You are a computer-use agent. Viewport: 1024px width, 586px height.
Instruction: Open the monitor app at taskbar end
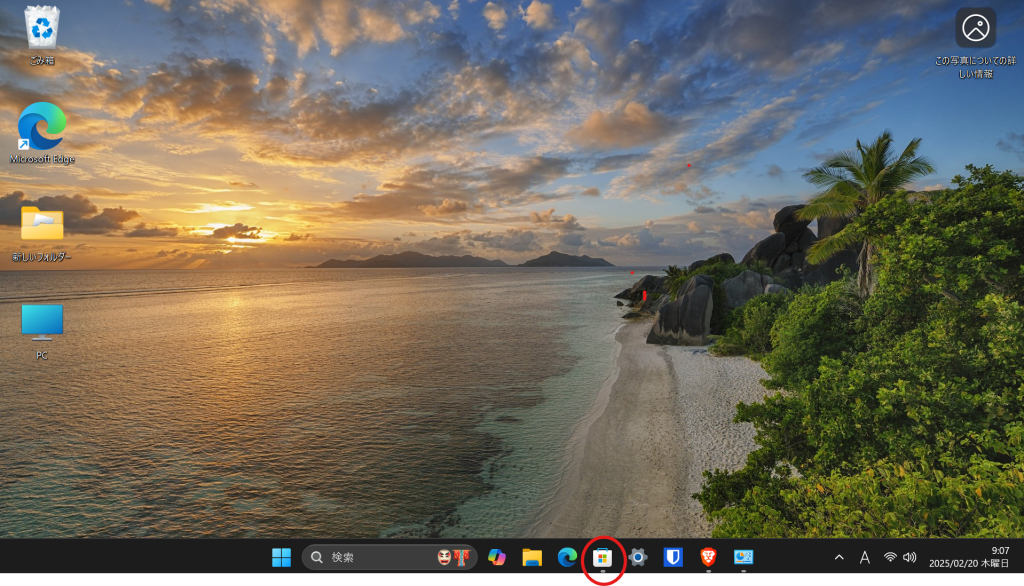click(743, 557)
